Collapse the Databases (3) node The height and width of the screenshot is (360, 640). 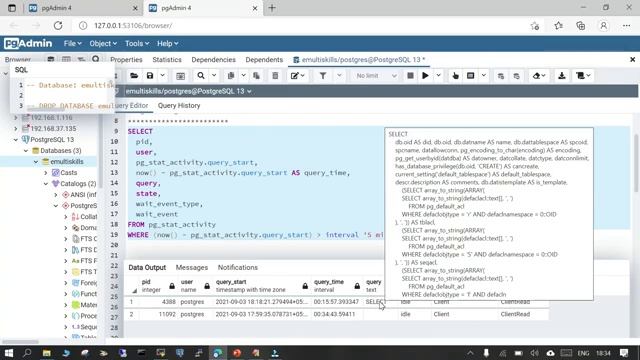(26, 151)
